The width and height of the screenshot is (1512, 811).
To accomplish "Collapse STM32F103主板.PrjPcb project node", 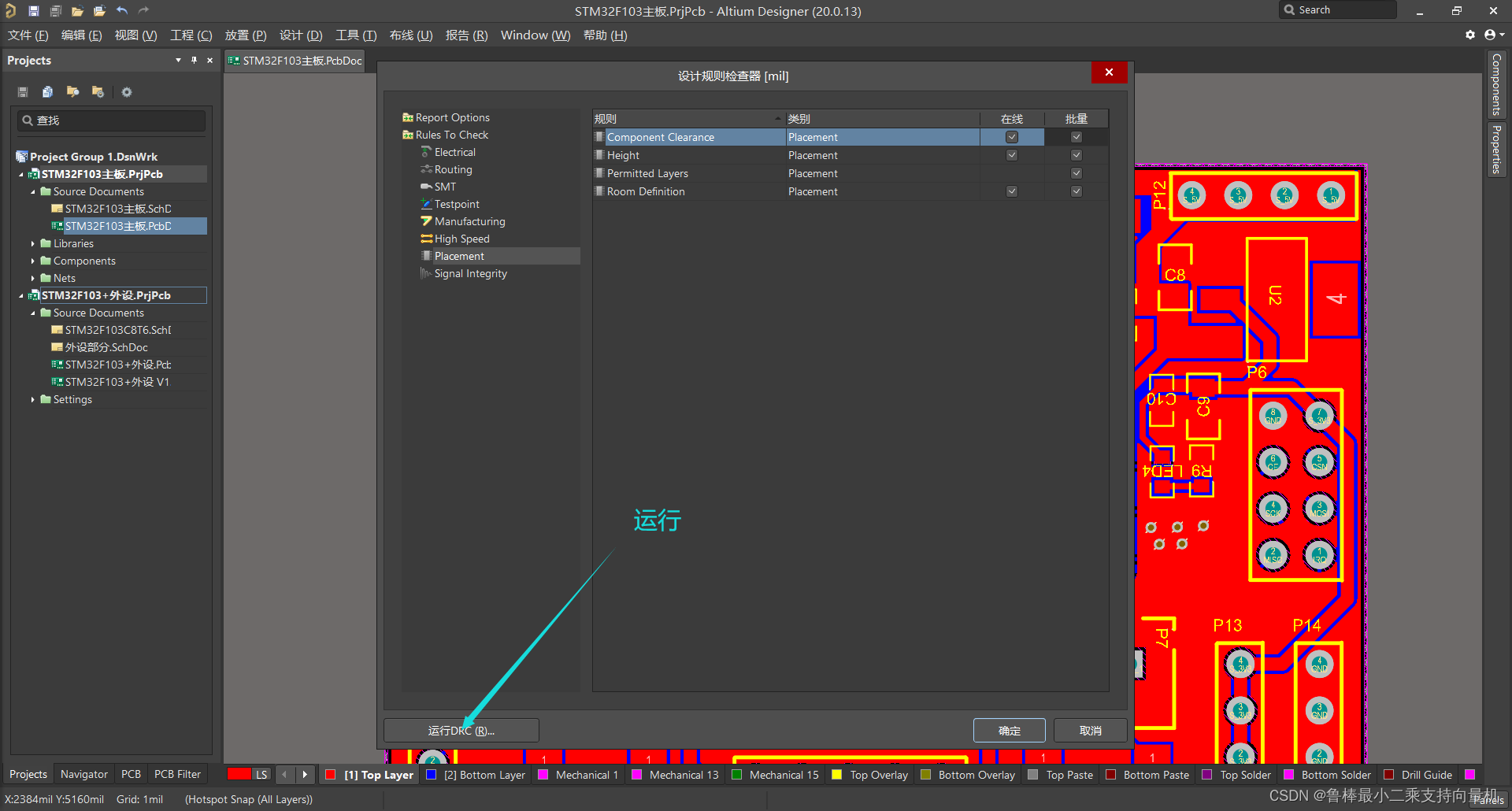I will pyautogui.click(x=21, y=174).
